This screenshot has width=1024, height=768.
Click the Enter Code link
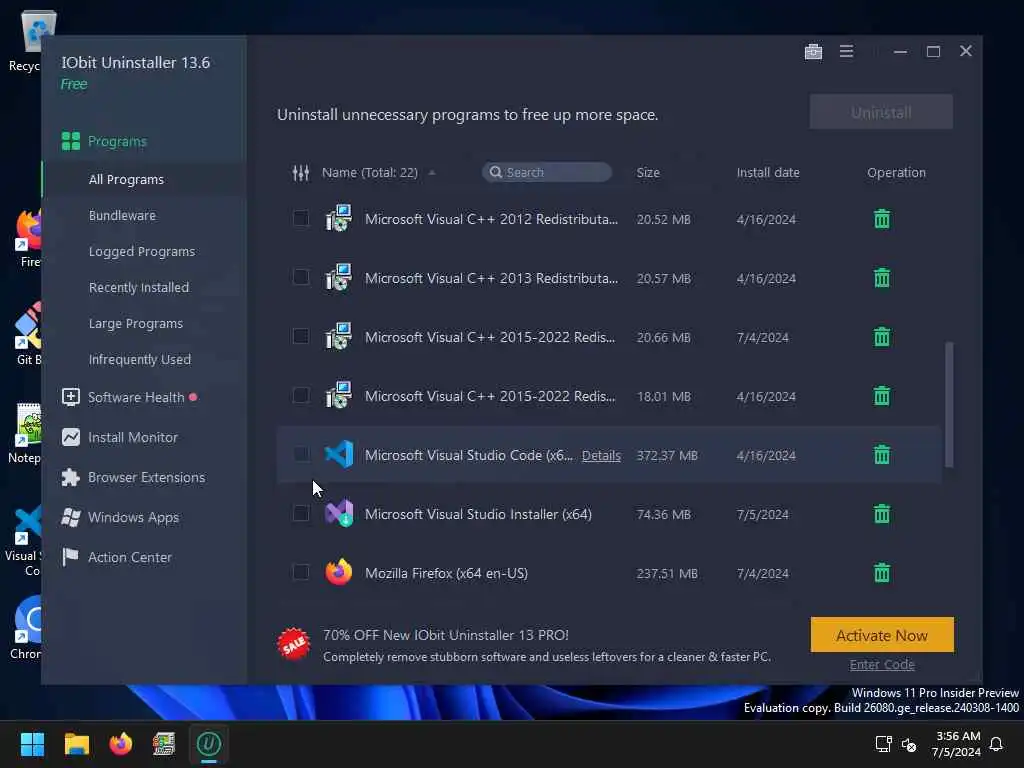point(882,665)
